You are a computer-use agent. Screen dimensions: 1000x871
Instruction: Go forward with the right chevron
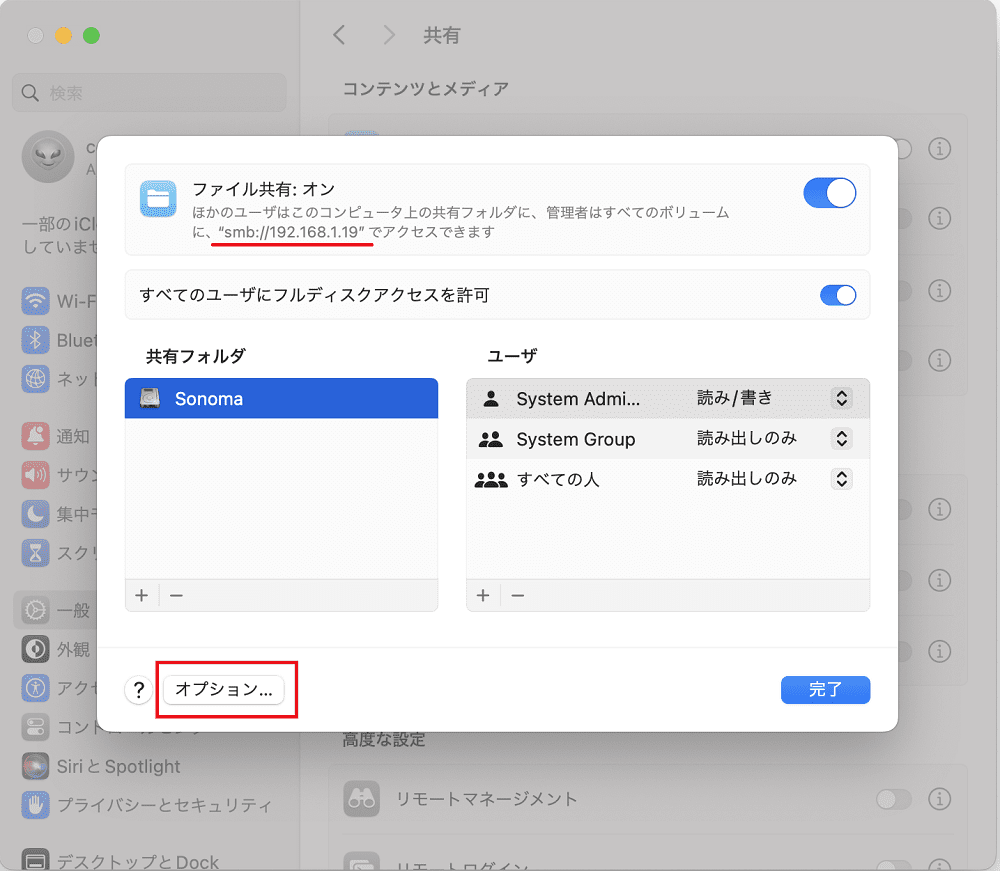click(x=389, y=35)
